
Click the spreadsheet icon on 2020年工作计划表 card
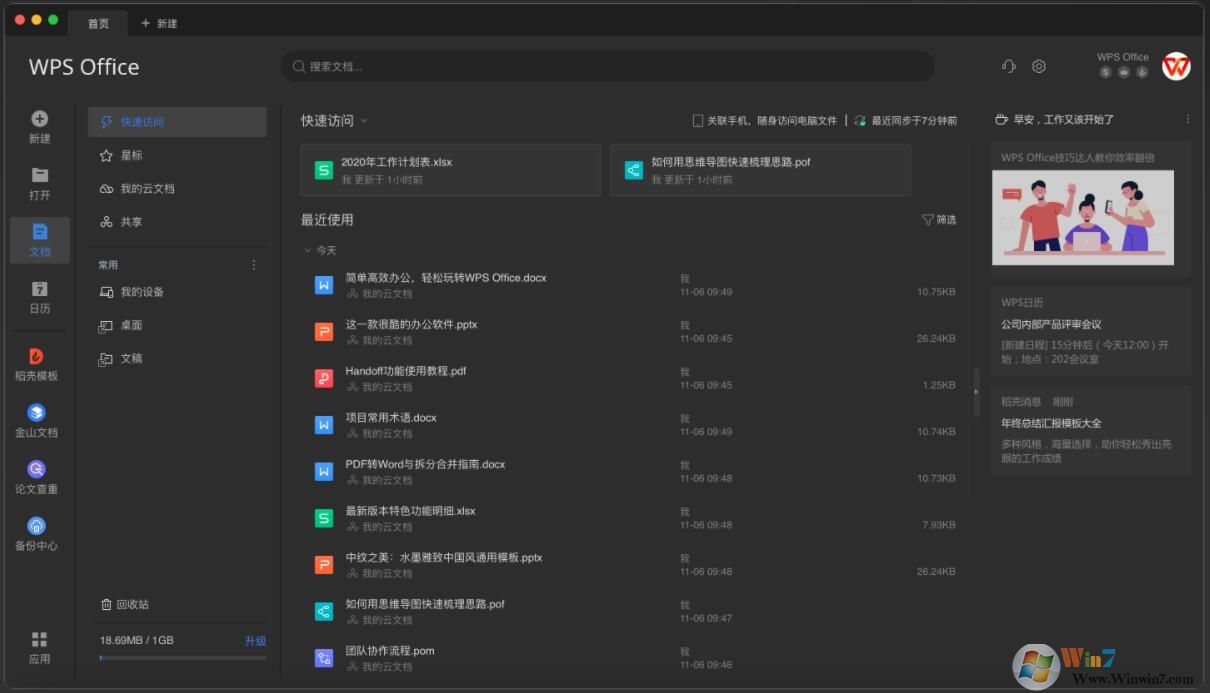click(324, 170)
